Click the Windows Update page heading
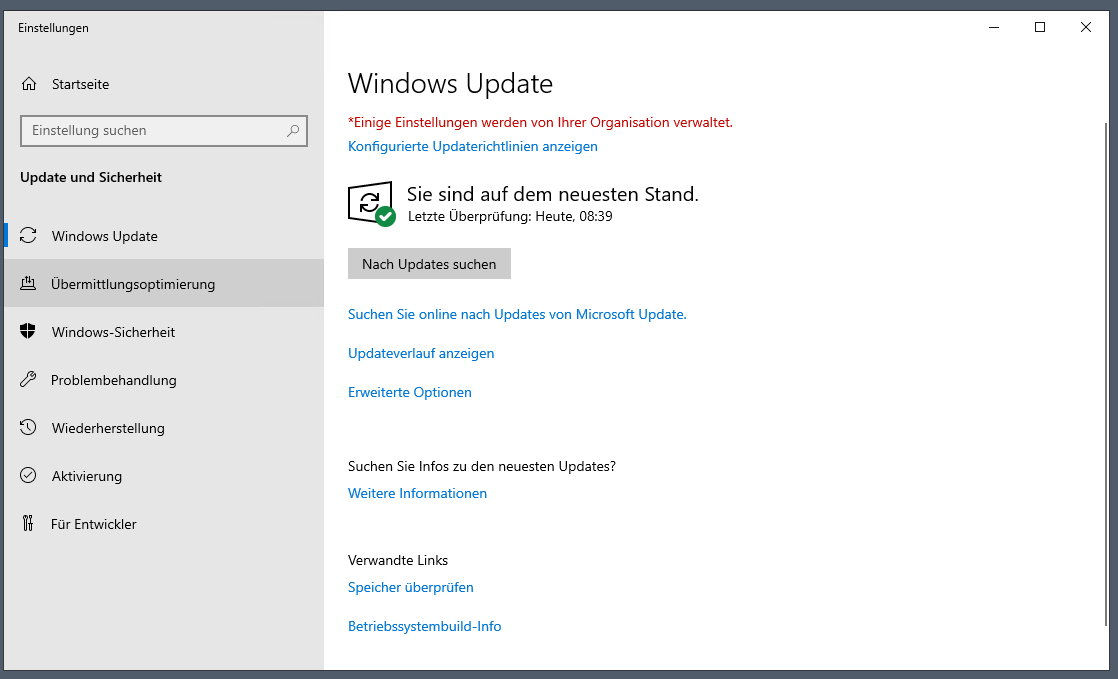 coord(451,83)
